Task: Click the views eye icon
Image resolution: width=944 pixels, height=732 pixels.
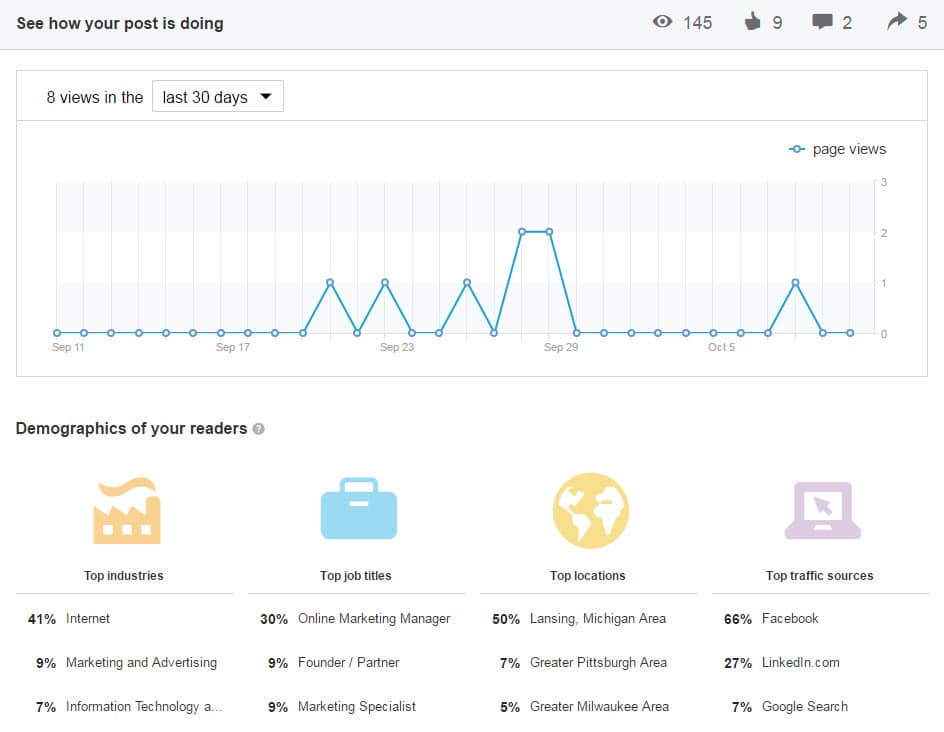Action: click(x=662, y=22)
